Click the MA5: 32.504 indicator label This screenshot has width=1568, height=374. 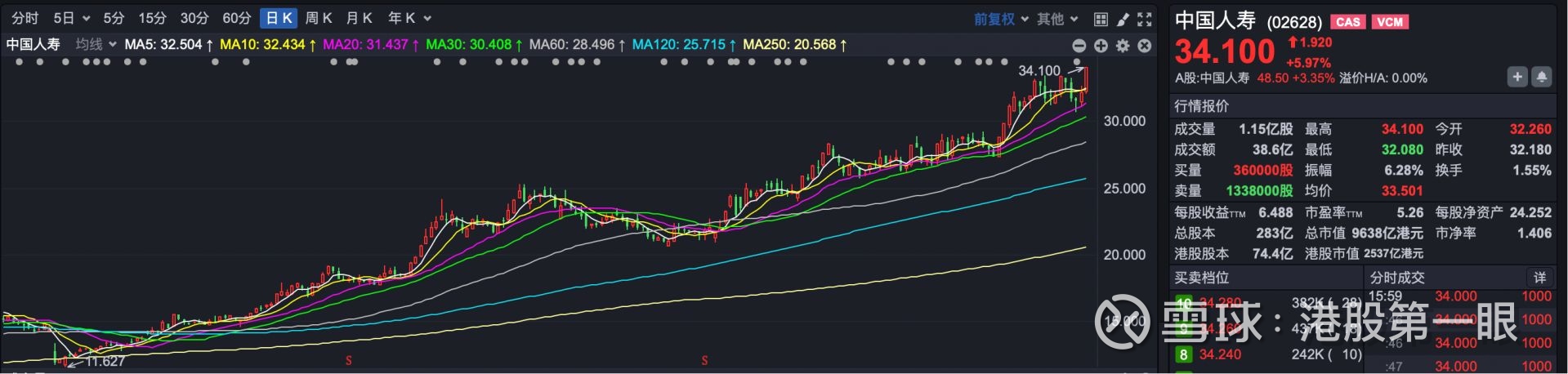coord(169,44)
